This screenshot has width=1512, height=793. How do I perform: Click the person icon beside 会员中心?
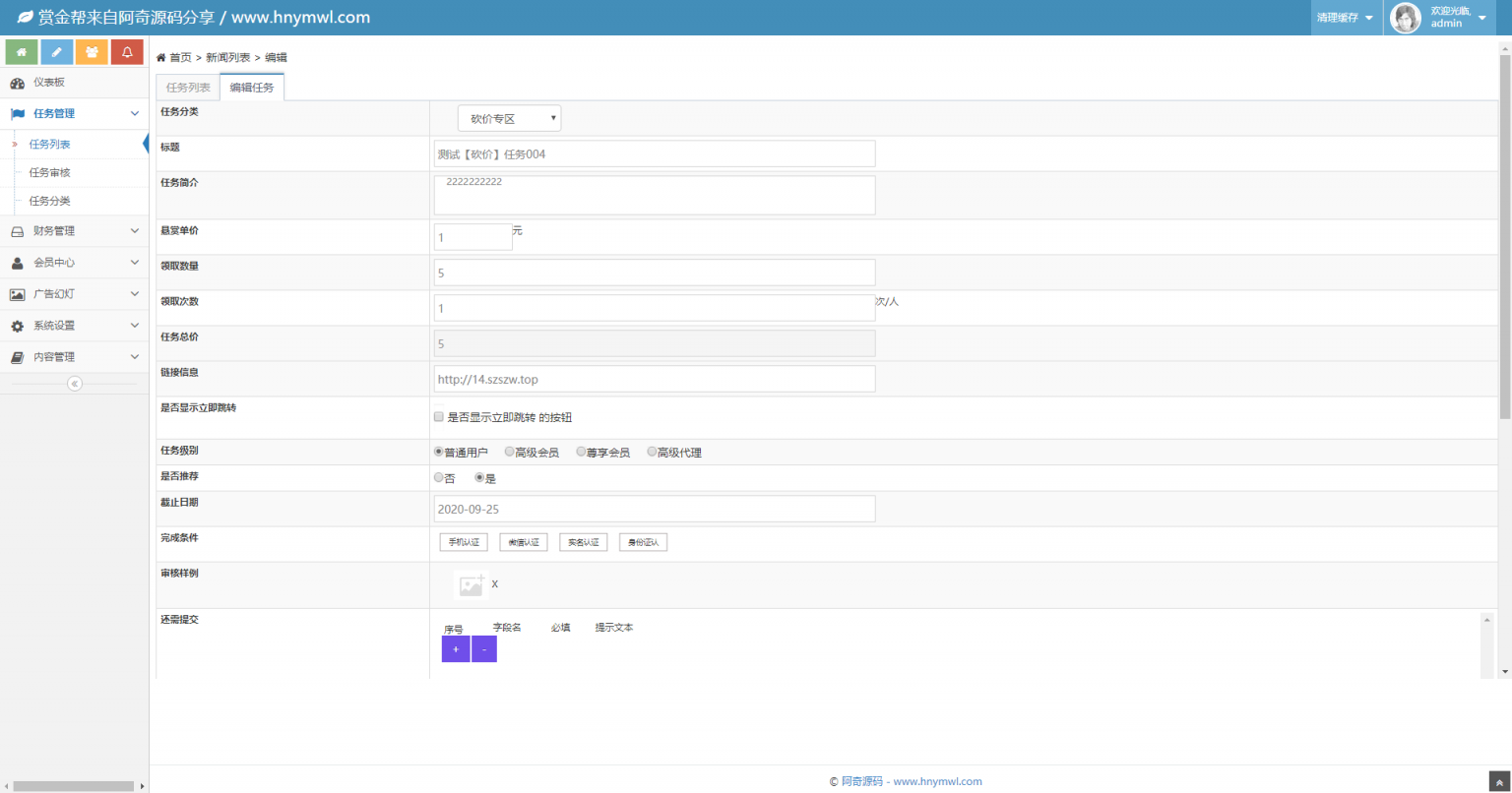17,263
